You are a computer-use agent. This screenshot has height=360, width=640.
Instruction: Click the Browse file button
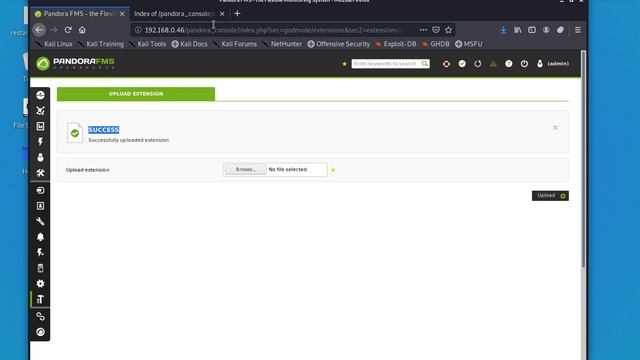pyautogui.click(x=245, y=169)
